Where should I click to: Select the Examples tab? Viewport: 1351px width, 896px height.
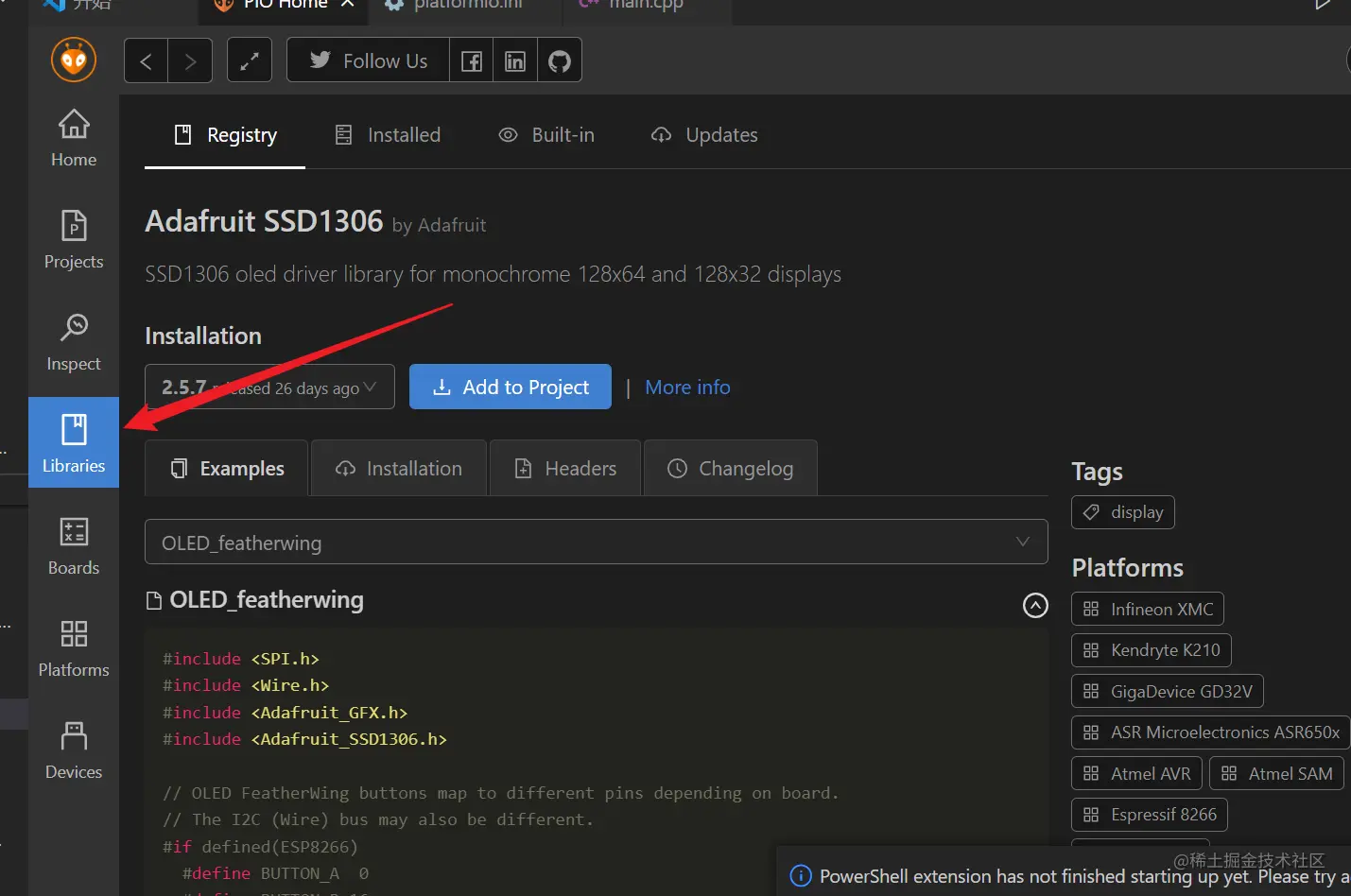coord(227,468)
